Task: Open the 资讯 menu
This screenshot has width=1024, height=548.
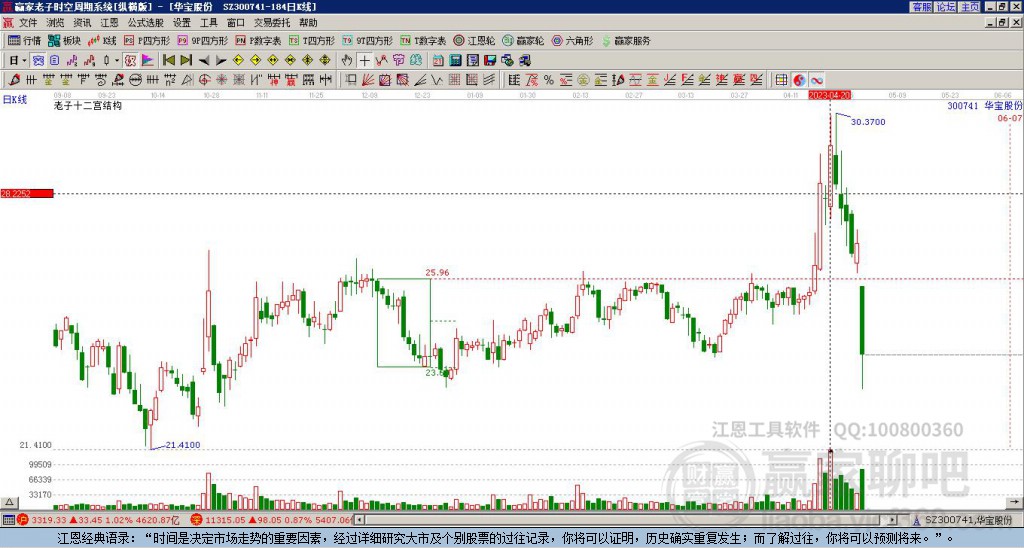Action: coord(82,23)
